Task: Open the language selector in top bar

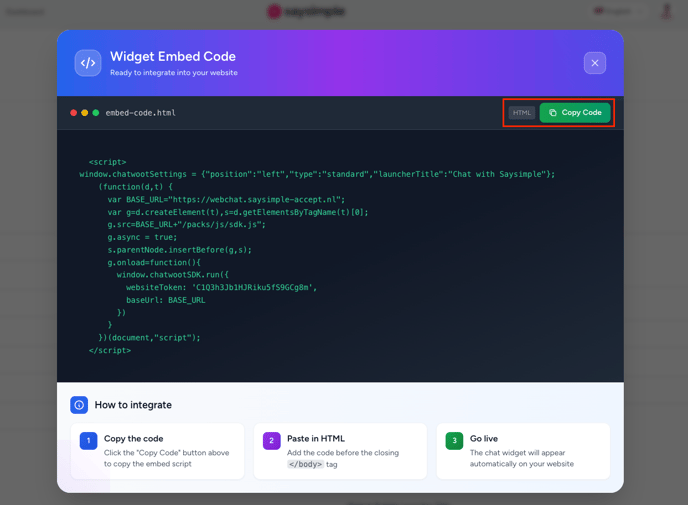Action: 618,11
